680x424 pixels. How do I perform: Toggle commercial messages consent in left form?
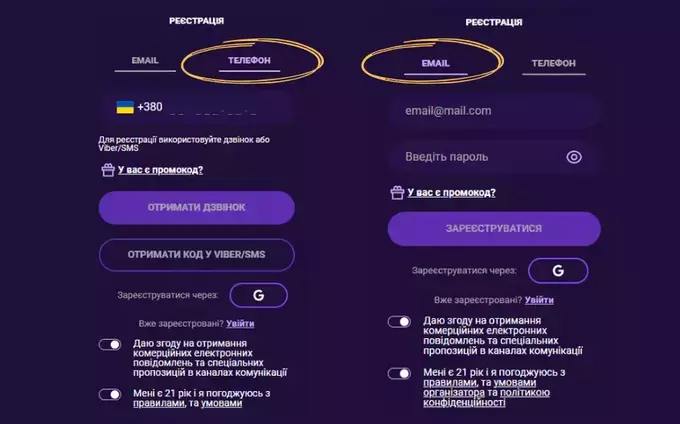pos(109,344)
